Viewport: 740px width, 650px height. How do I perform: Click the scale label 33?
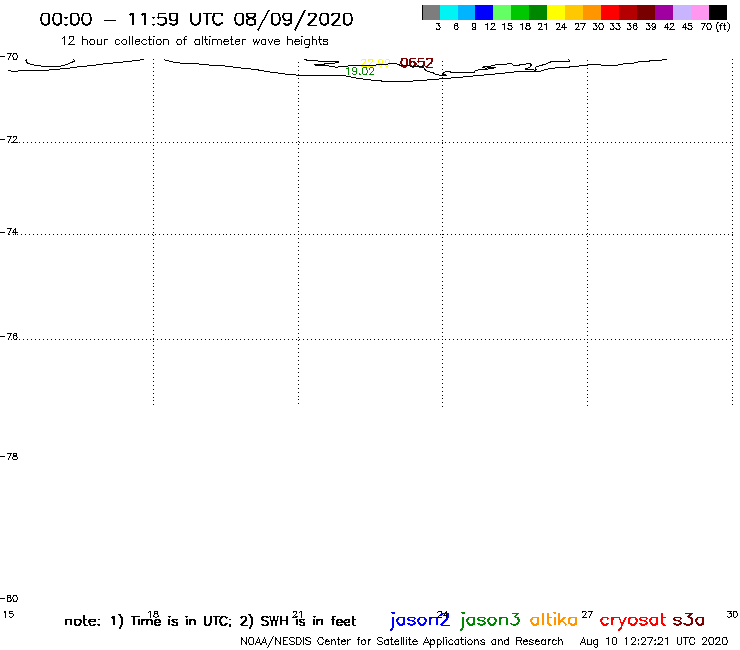tap(614, 27)
